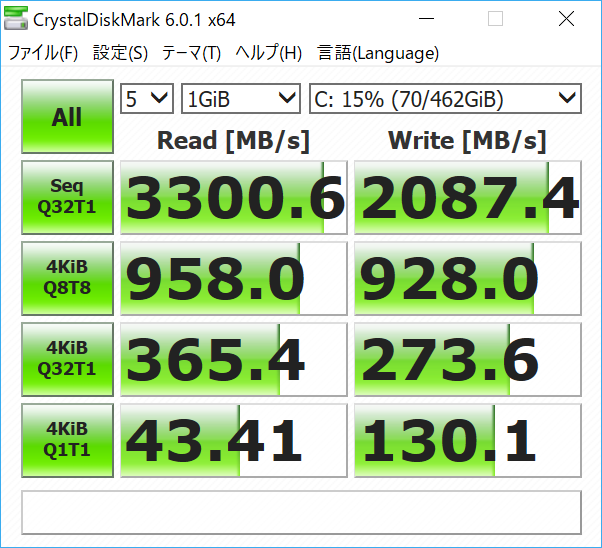
Task: Close the CrystalDiskMark window
Action: tap(566, 18)
